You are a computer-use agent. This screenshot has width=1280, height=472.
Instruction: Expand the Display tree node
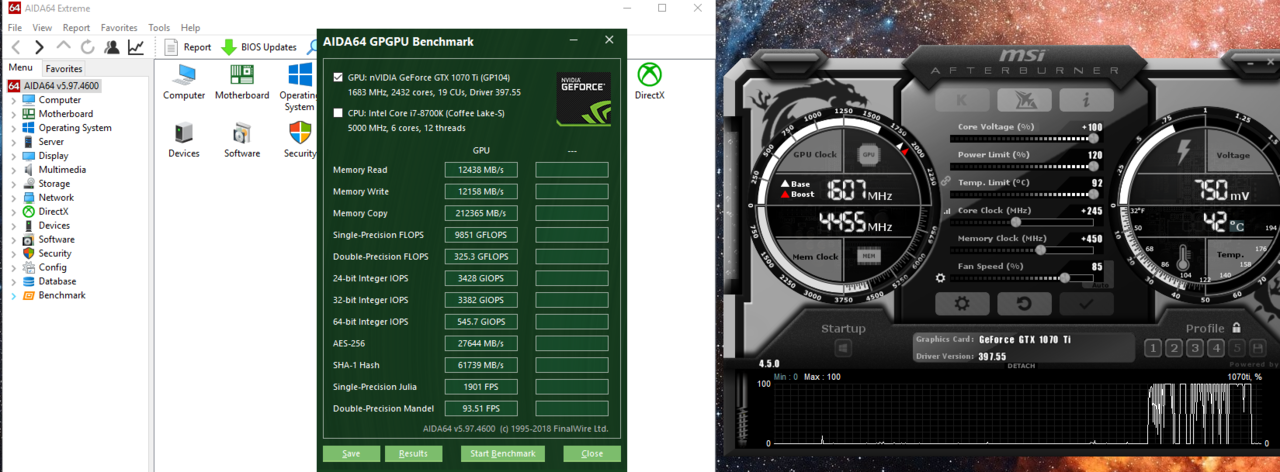click(14, 156)
